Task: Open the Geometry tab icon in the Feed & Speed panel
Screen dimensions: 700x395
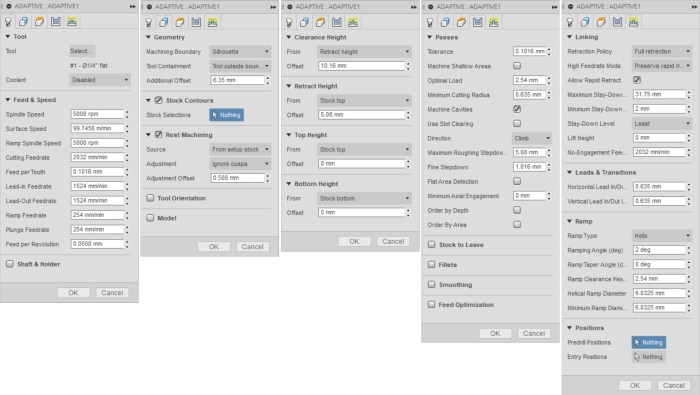Action: click(x=23, y=21)
